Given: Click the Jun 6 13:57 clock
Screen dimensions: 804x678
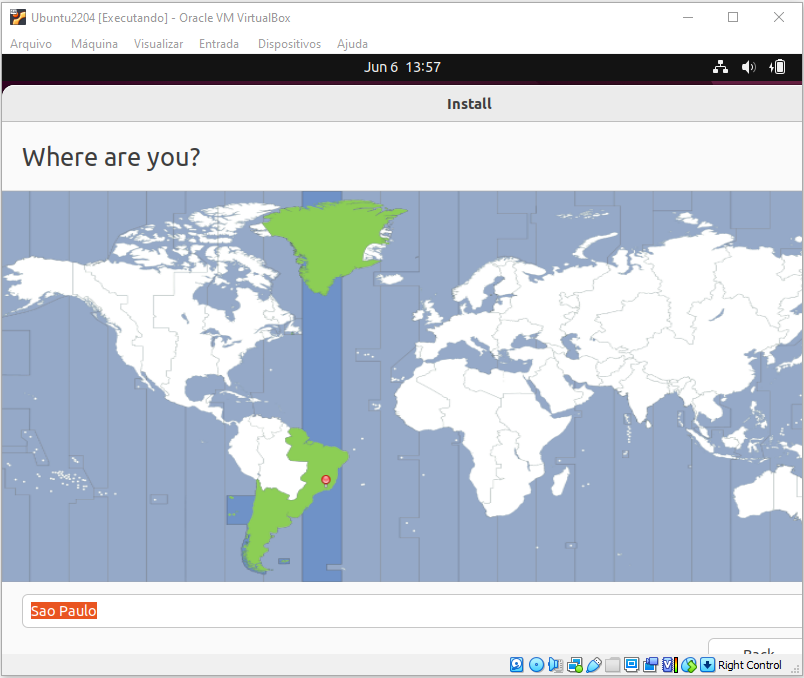Looking at the screenshot, I should tap(402, 67).
